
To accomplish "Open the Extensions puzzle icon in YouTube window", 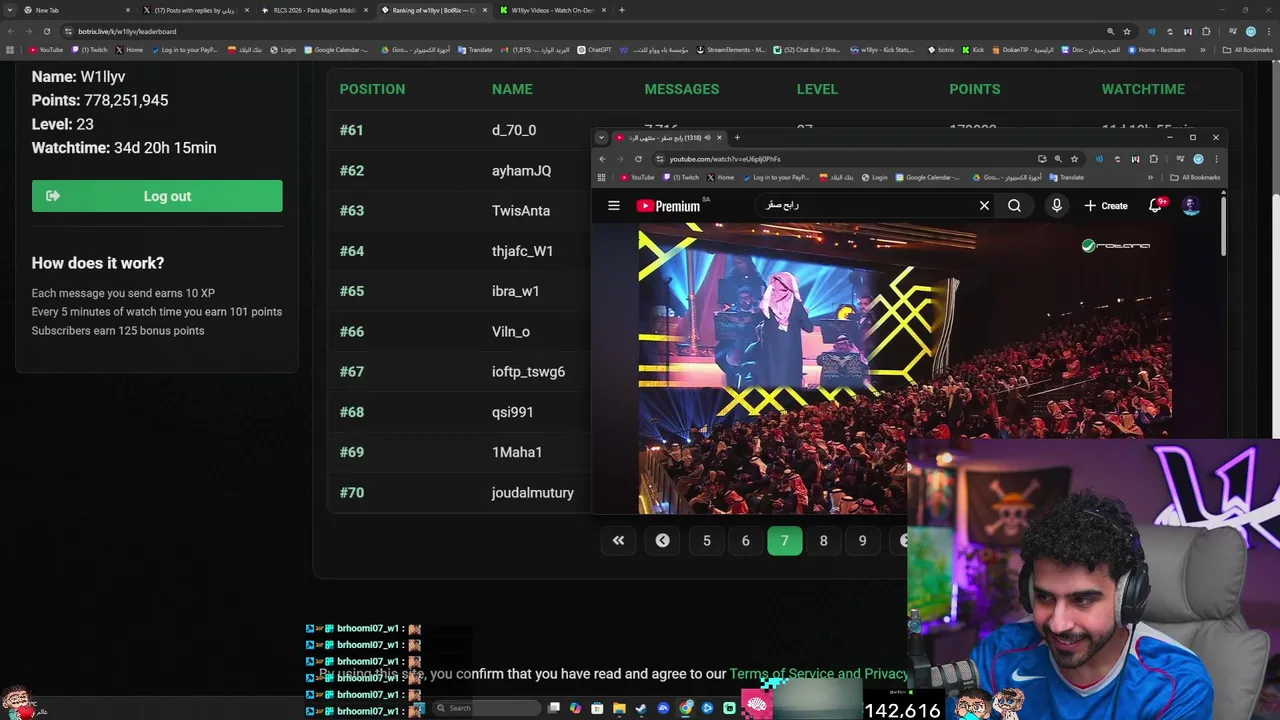I will pos(1153,159).
